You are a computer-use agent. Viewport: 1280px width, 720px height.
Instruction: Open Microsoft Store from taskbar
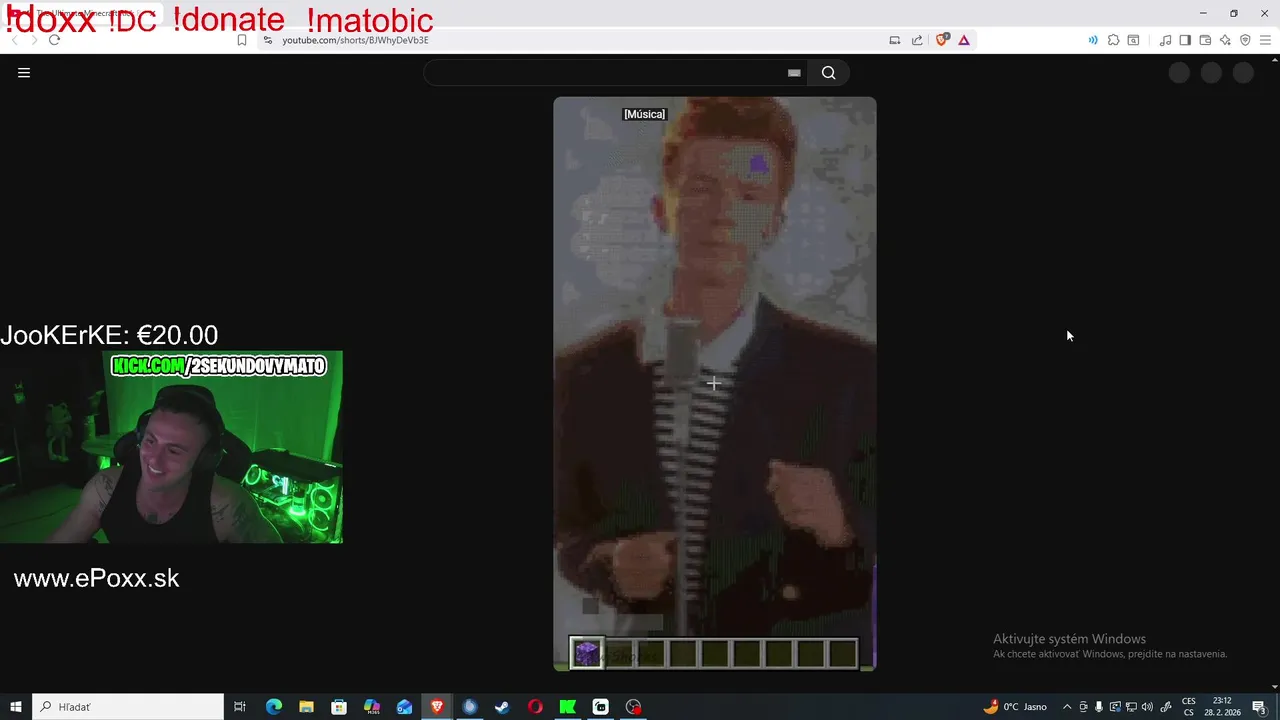[339, 707]
